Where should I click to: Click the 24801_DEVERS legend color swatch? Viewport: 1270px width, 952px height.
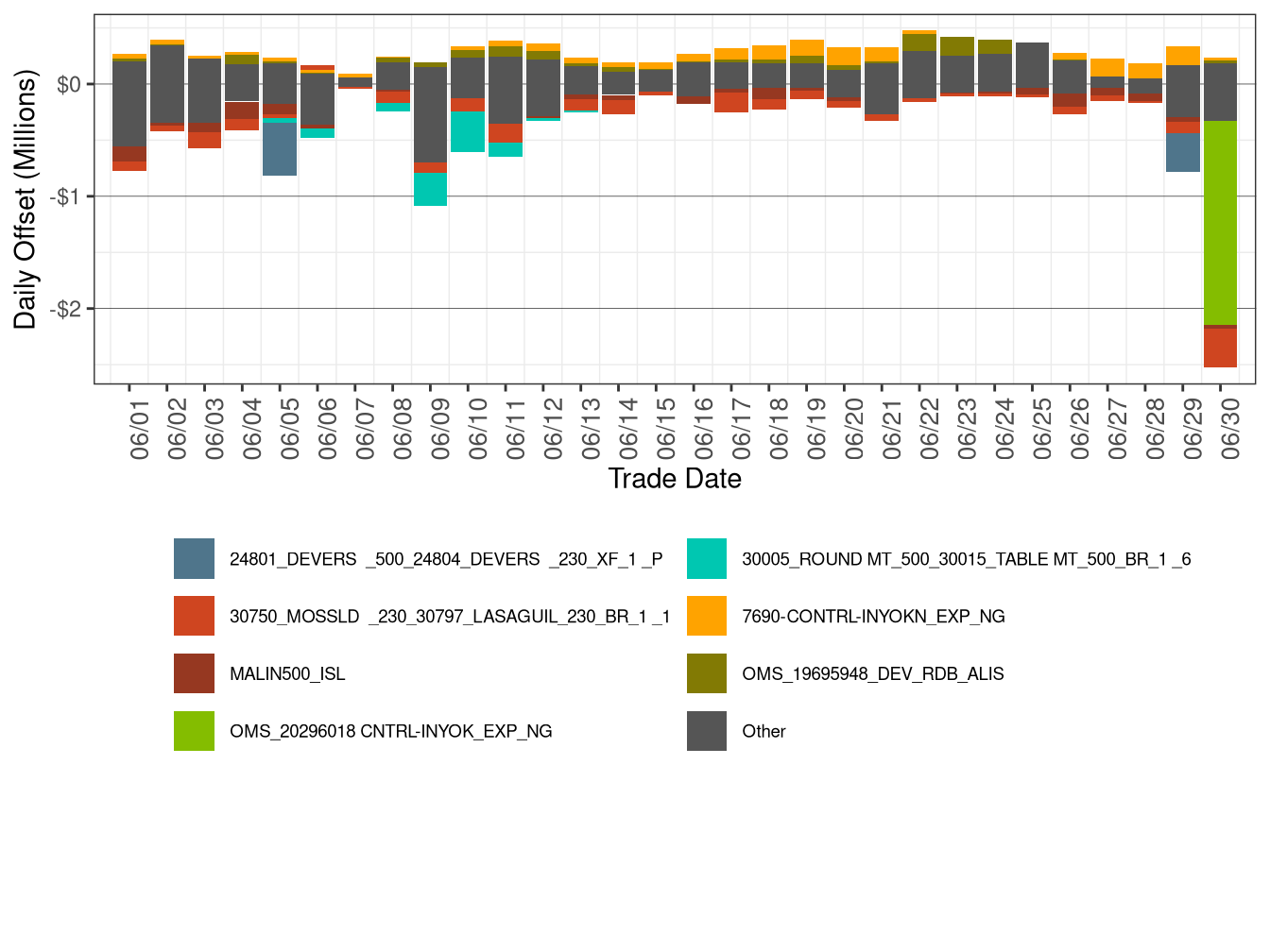[x=194, y=558]
